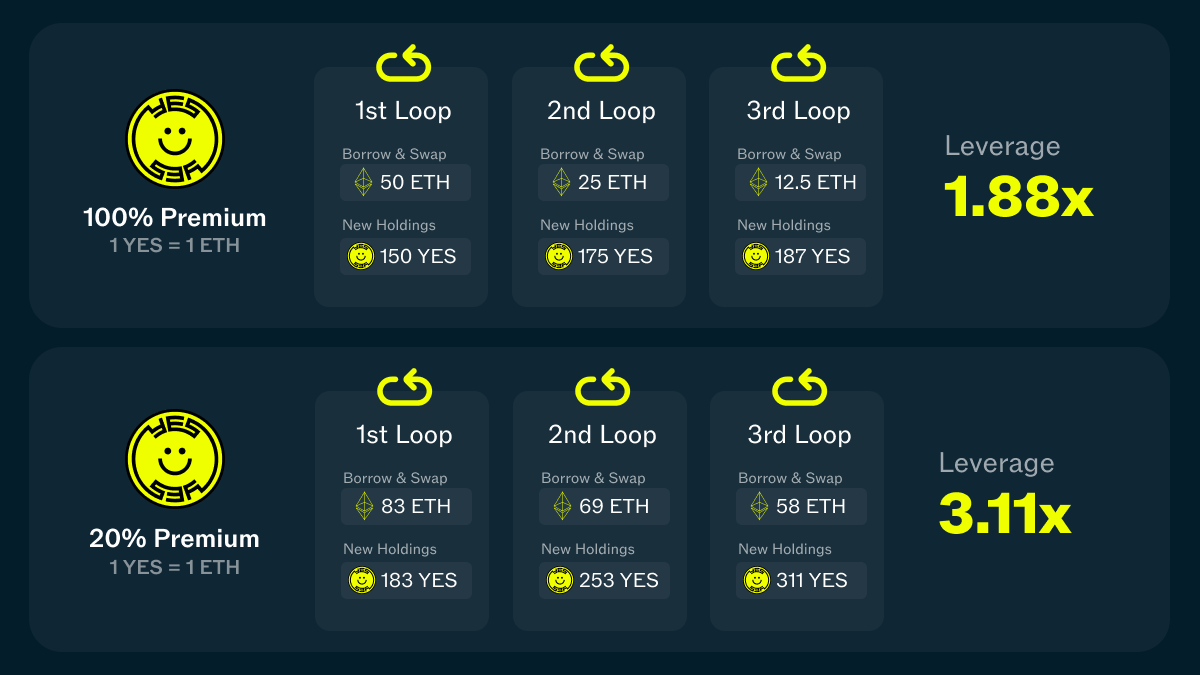The width and height of the screenshot is (1200, 675).
Task: Click the 100% Premium heading
Action: pos(175,218)
